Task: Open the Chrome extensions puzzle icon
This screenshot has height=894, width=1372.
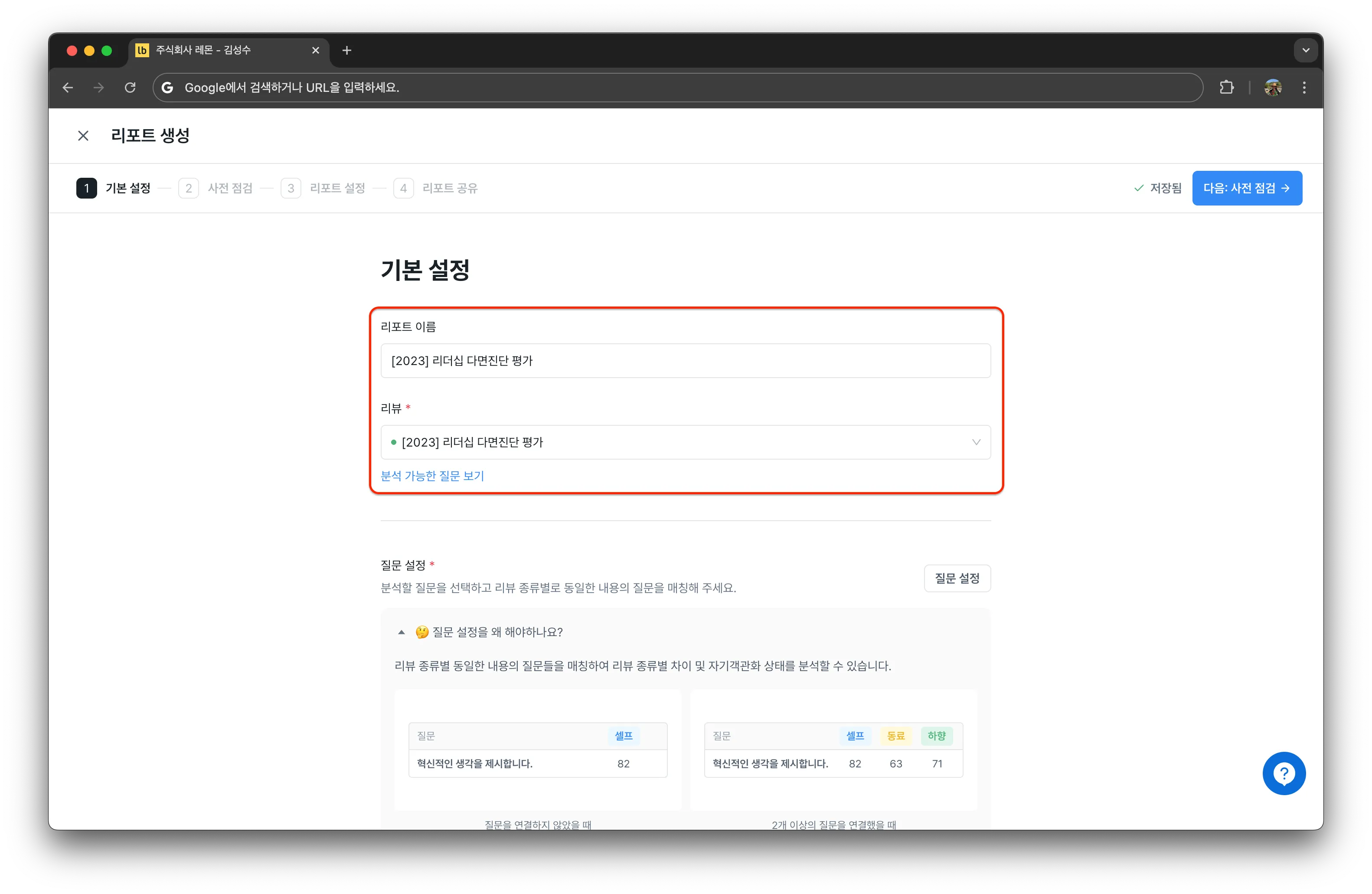Action: point(1226,88)
